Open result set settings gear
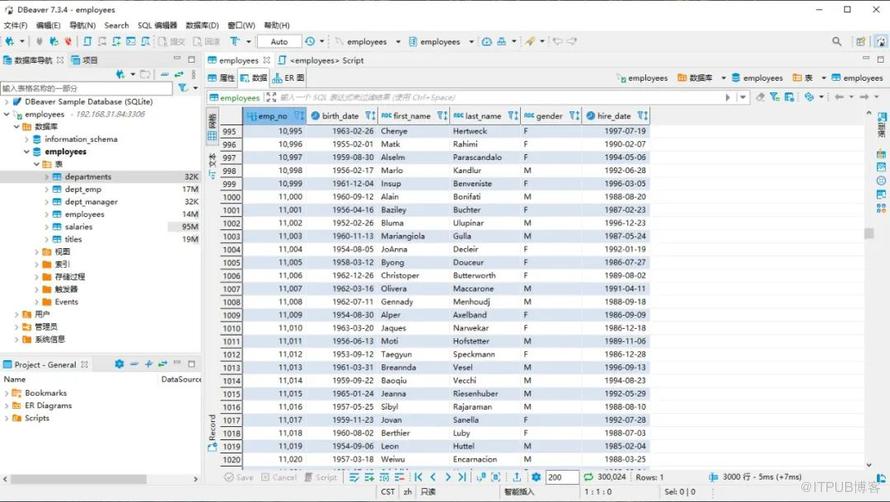Image resolution: width=890 pixels, height=502 pixels. point(535,477)
